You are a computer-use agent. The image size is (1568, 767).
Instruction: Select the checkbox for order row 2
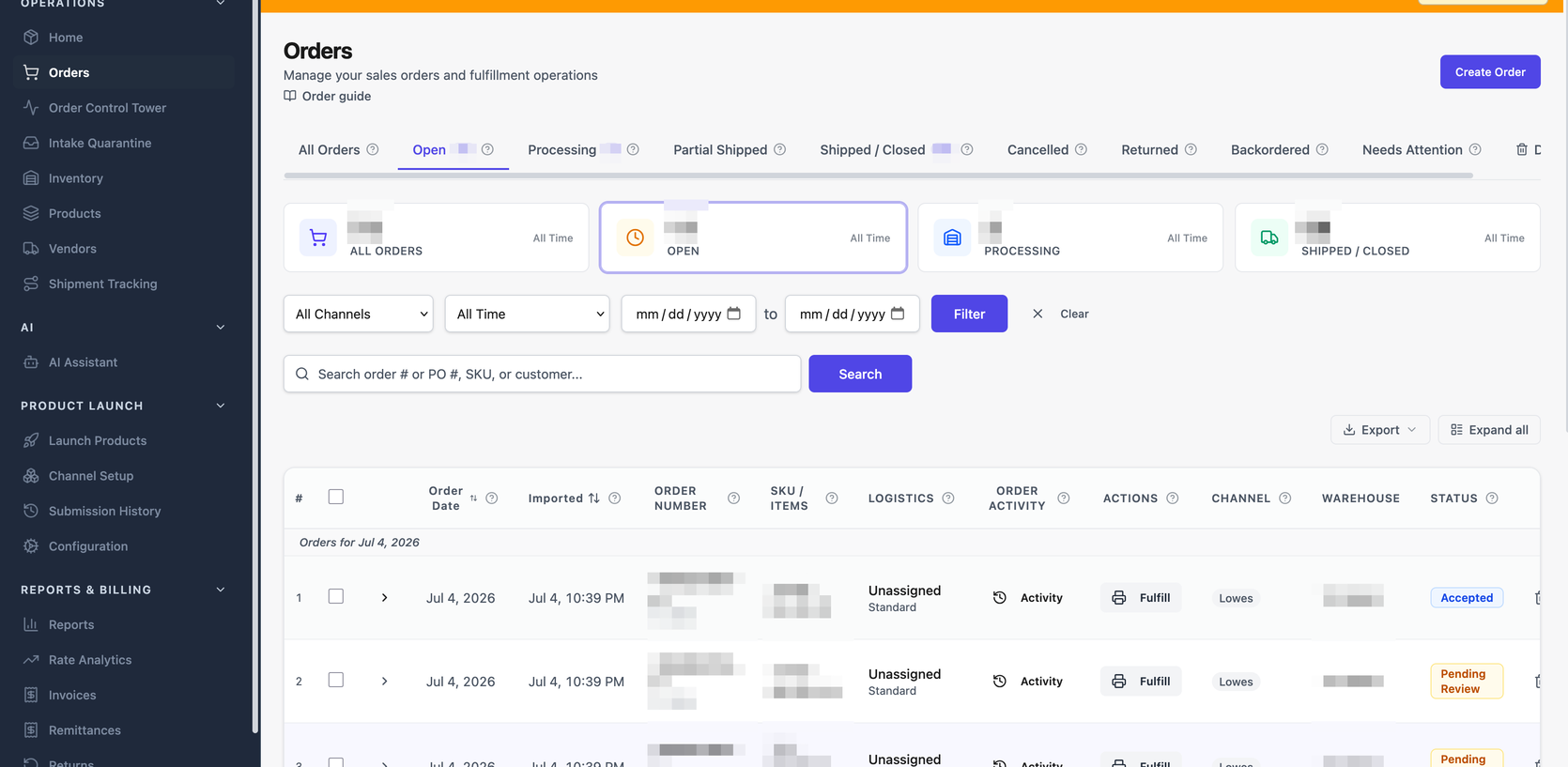pyautogui.click(x=336, y=680)
